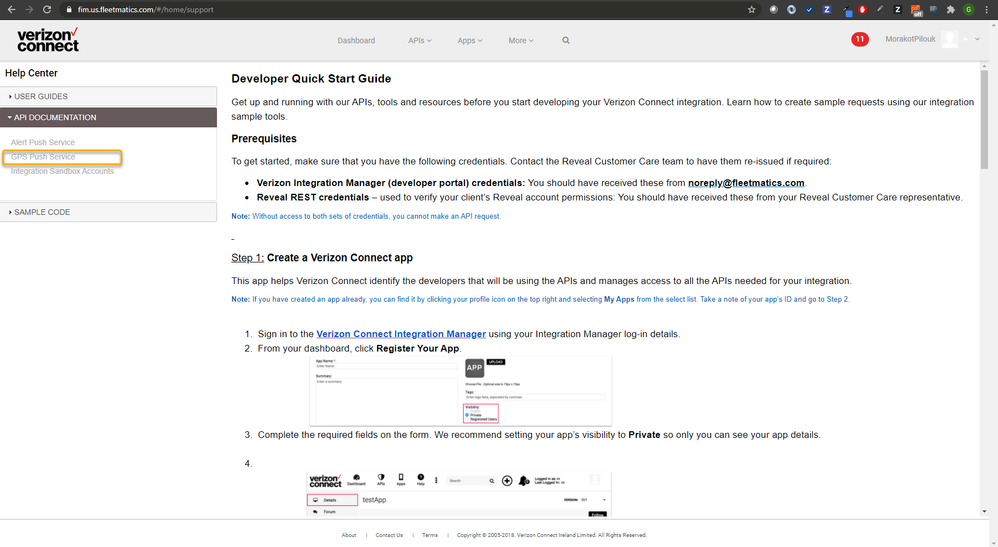Open the browser extensions puzzle icon
998x547 pixels.
[951, 10]
